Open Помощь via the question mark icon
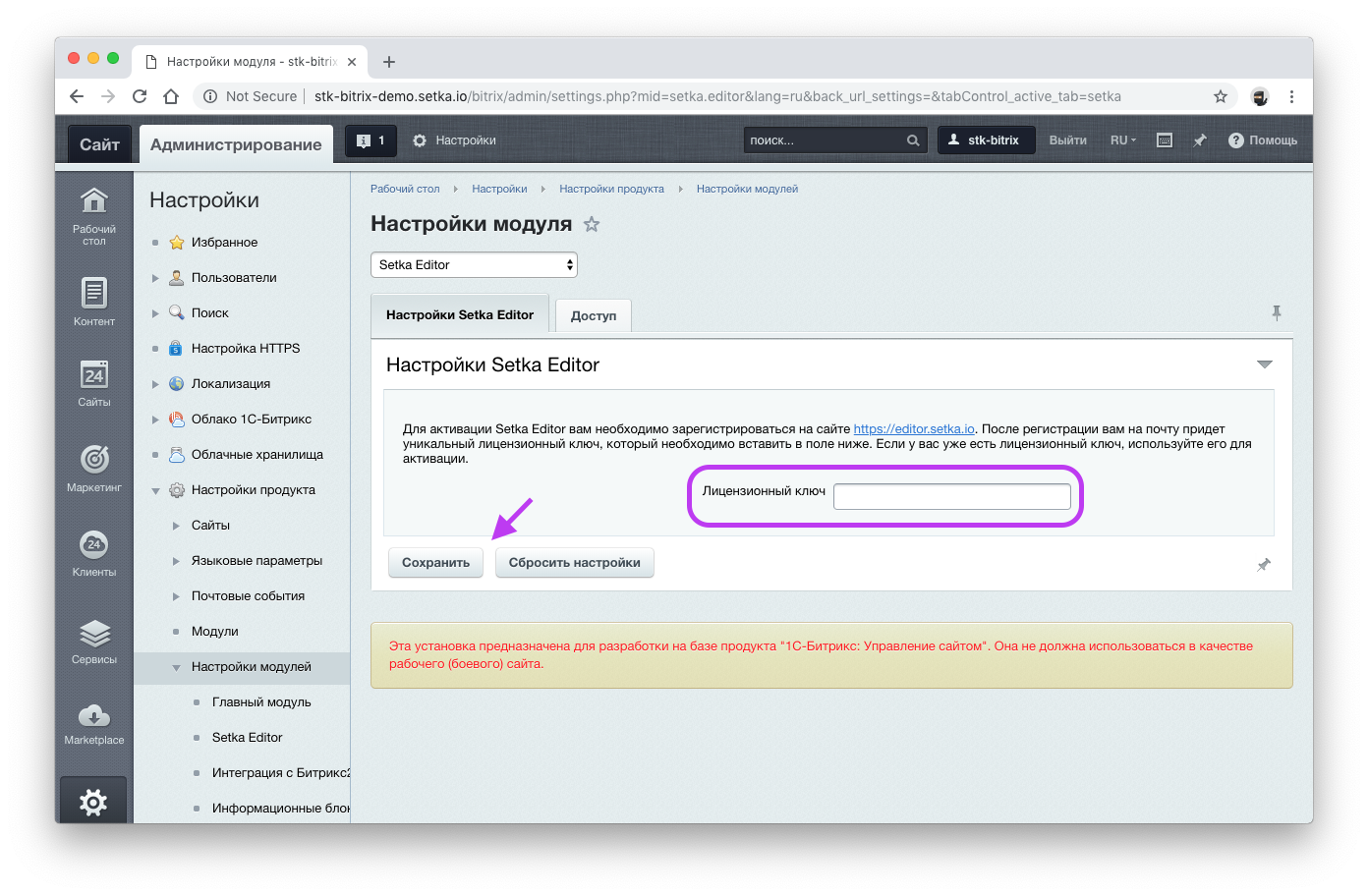Screen dimensions: 1368x896 pyautogui.click(x=1236, y=140)
